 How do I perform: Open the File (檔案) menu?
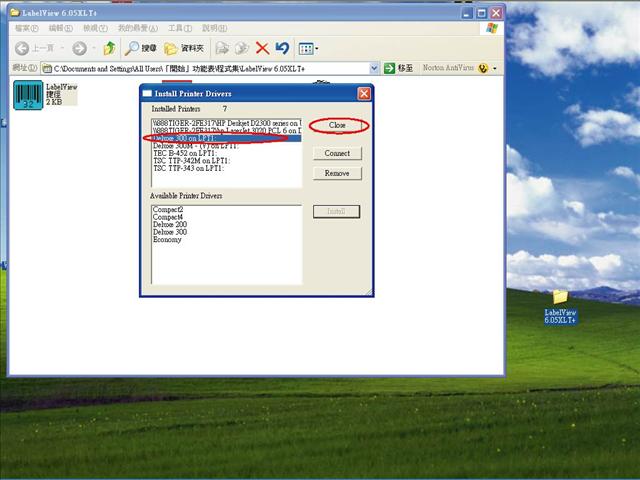[27, 28]
